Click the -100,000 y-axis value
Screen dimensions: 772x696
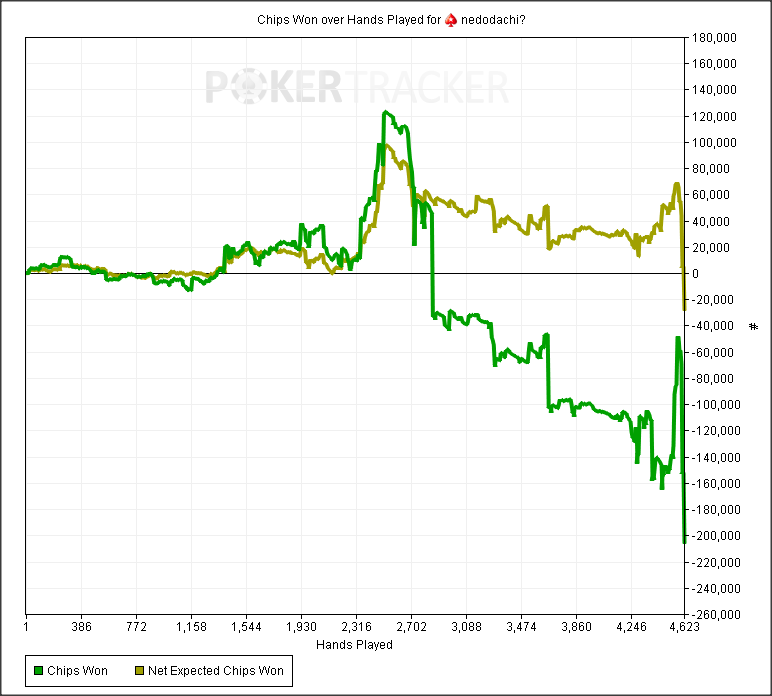click(716, 405)
